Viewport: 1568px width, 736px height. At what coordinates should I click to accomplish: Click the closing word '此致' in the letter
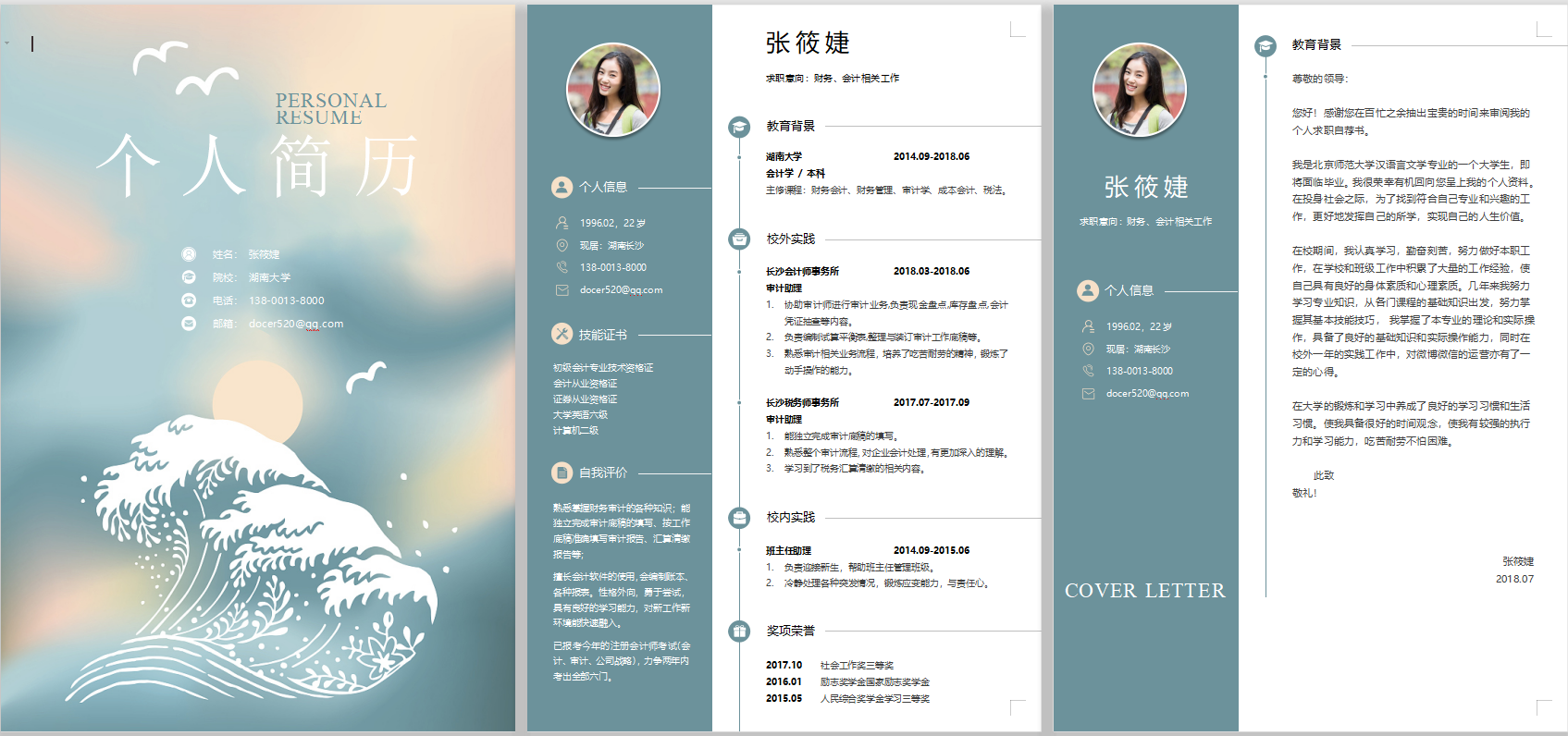click(1324, 476)
